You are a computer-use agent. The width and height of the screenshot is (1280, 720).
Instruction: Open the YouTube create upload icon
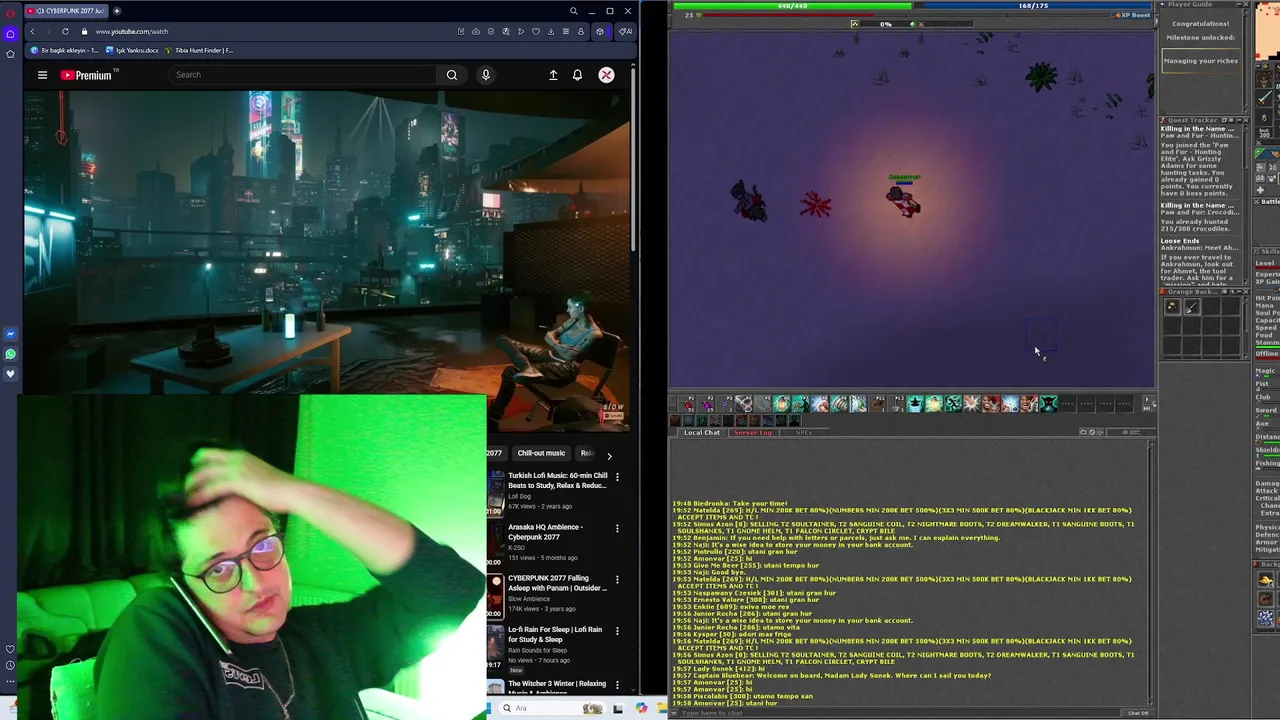click(553, 75)
